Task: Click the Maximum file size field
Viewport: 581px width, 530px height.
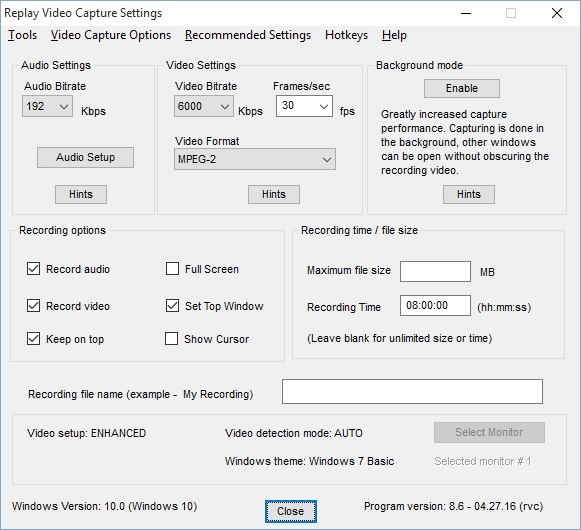Action: [x=435, y=271]
